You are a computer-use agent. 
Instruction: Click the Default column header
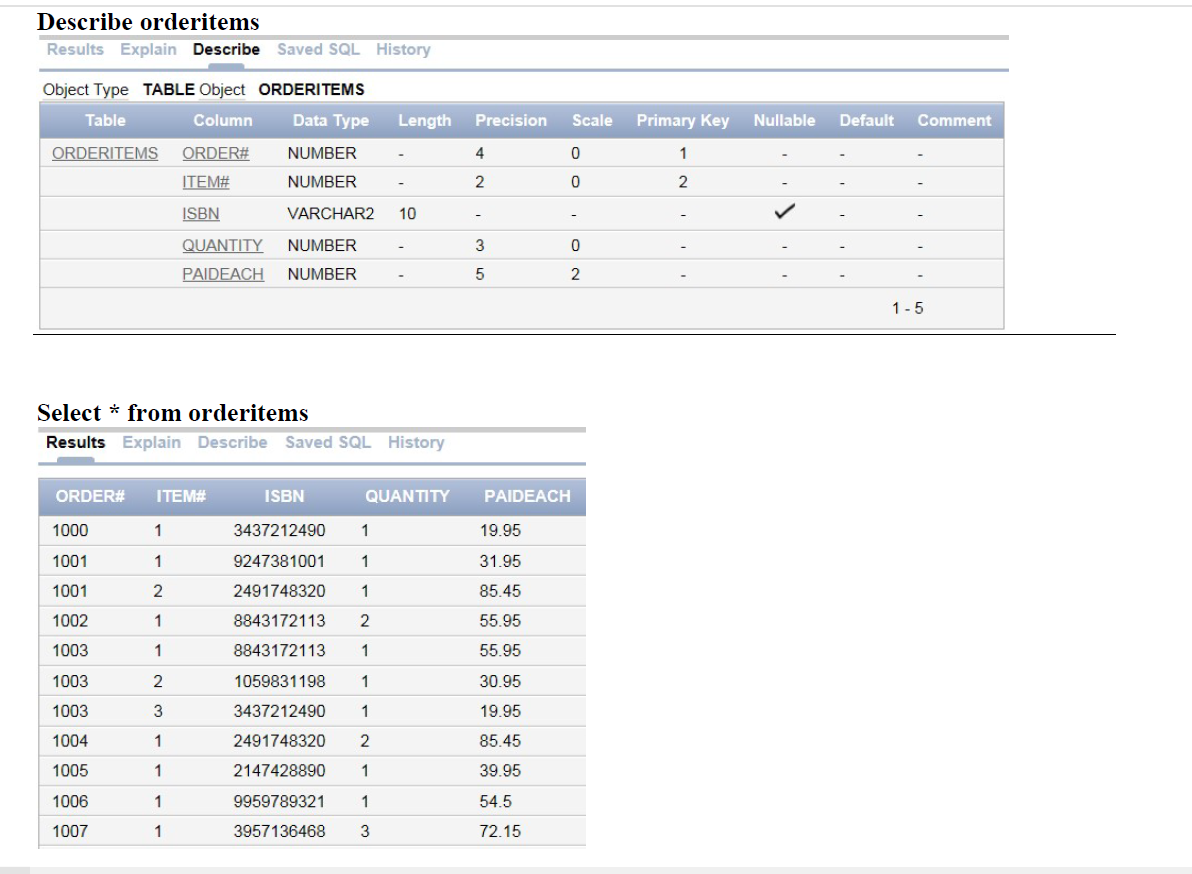(x=867, y=121)
